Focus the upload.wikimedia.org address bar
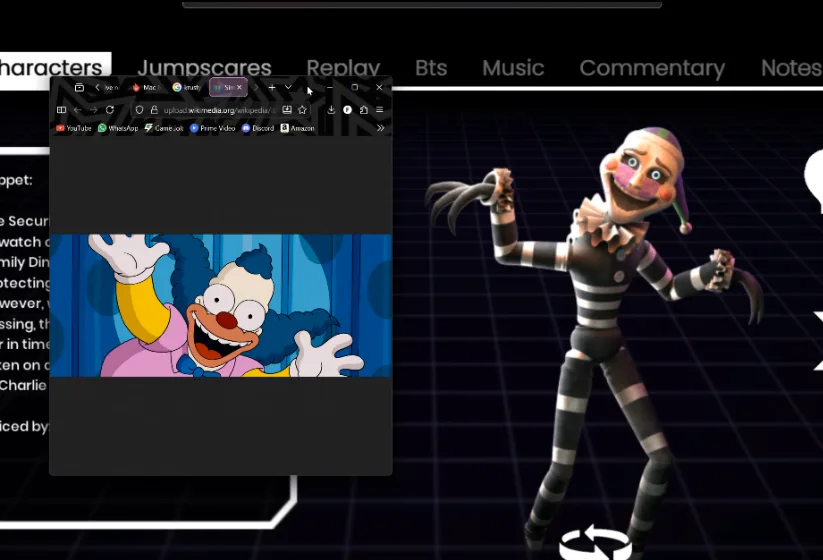Viewport: 823px width, 560px height. point(219,110)
